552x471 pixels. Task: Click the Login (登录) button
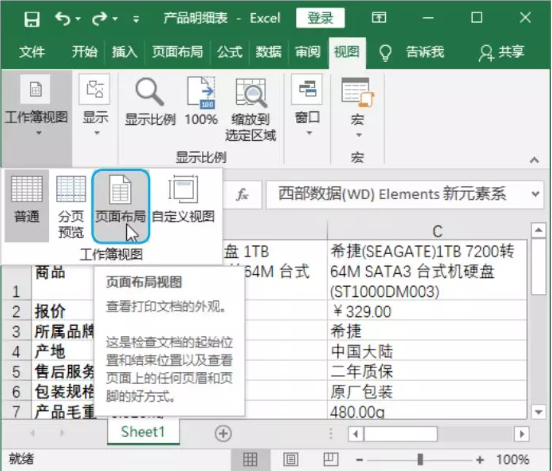[x=320, y=18]
